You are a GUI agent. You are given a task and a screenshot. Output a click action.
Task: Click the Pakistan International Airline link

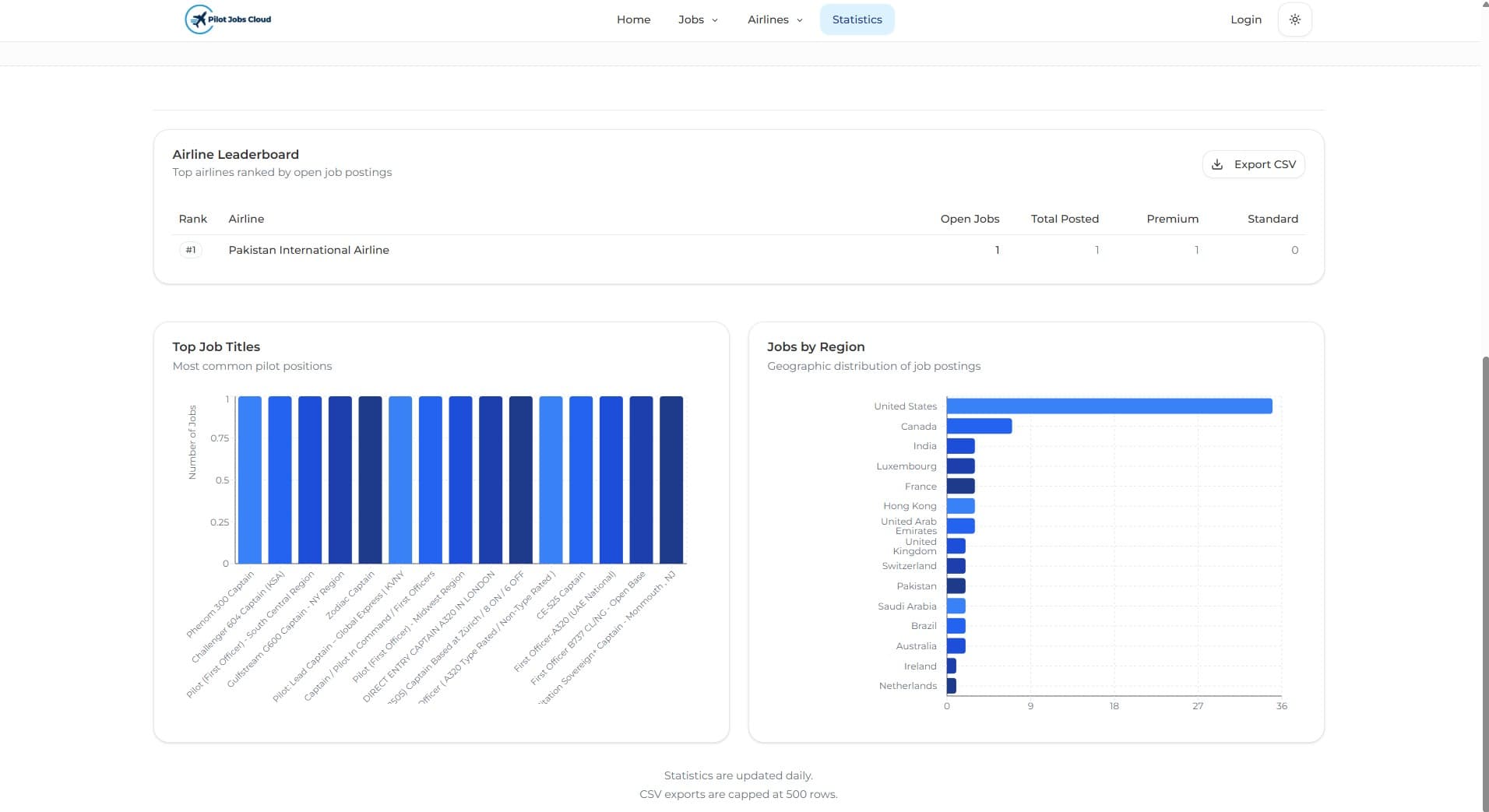[308, 250]
